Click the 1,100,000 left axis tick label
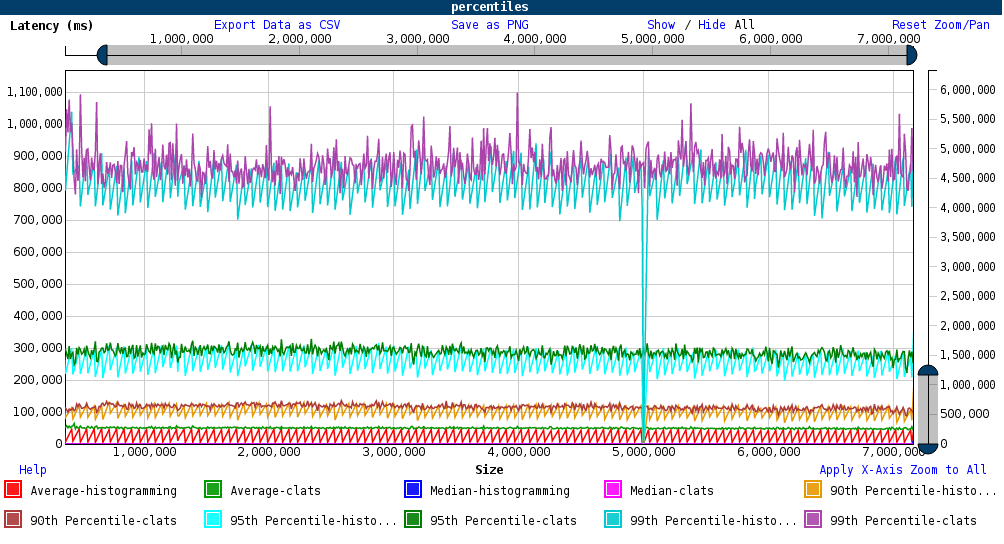This screenshot has width=1004, height=544. pyautogui.click(x=35, y=92)
